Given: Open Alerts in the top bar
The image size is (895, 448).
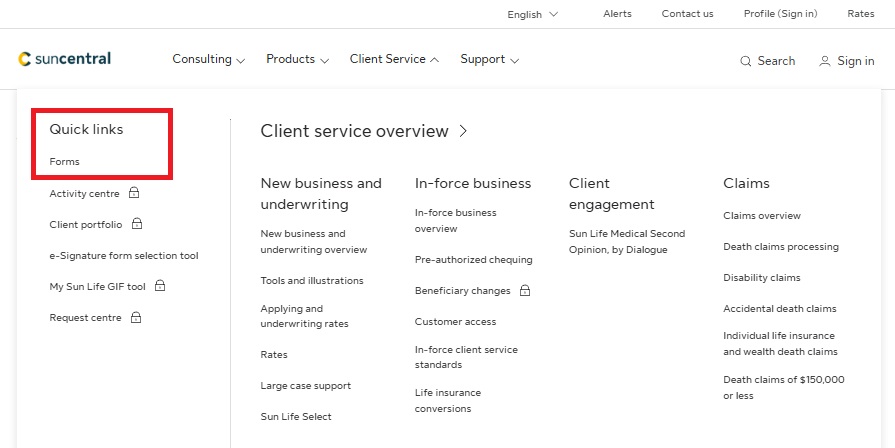Looking at the screenshot, I should [617, 14].
